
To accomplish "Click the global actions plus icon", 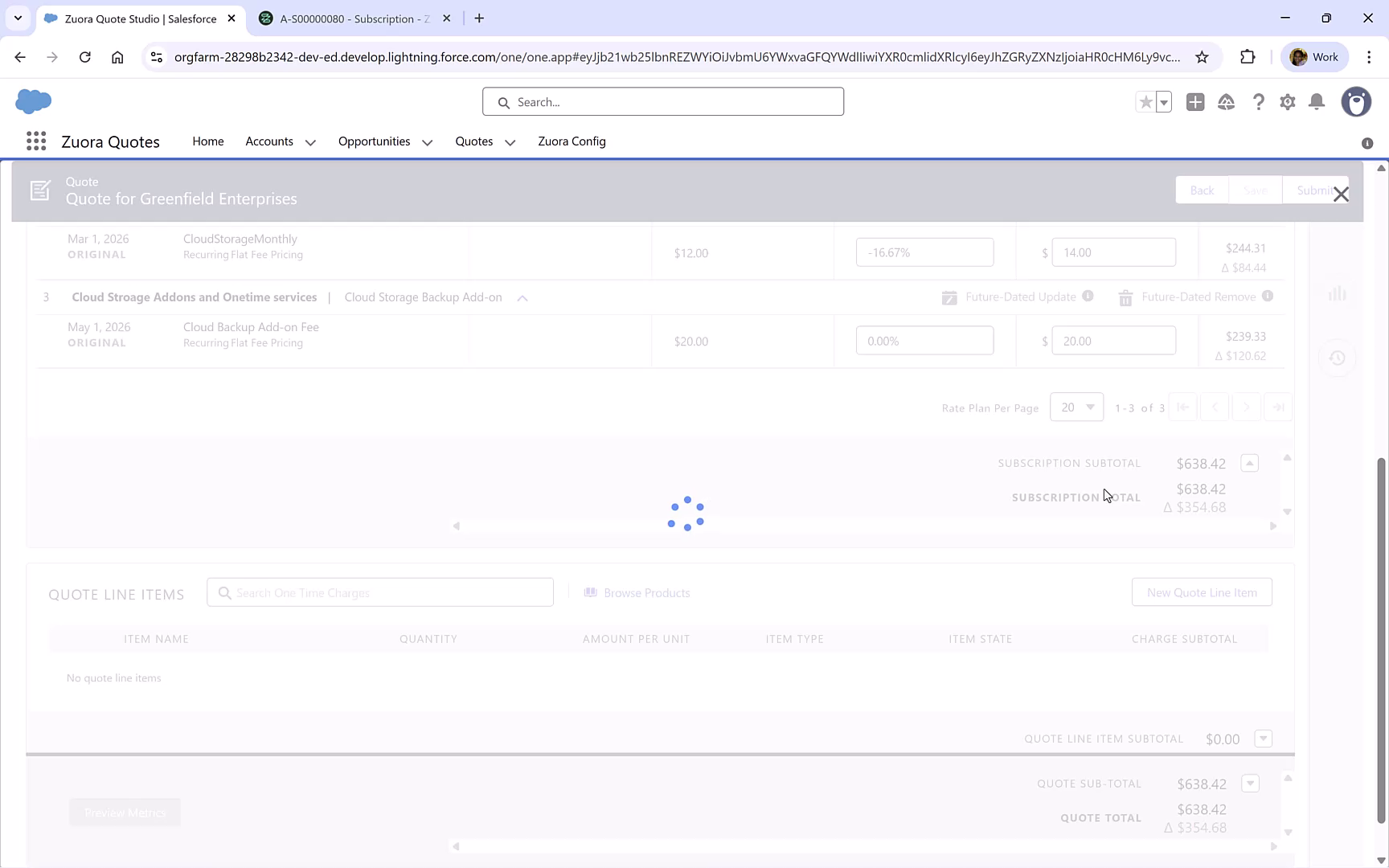I will [x=1195, y=102].
